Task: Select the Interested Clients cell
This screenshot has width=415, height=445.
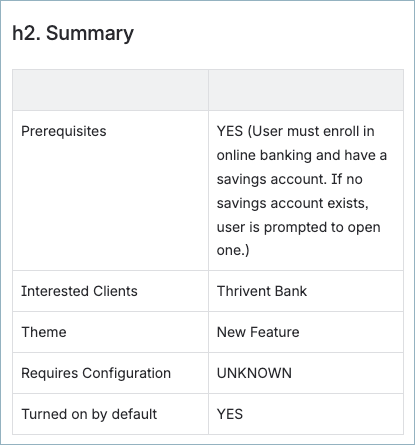Action: pyautogui.click(x=110, y=291)
